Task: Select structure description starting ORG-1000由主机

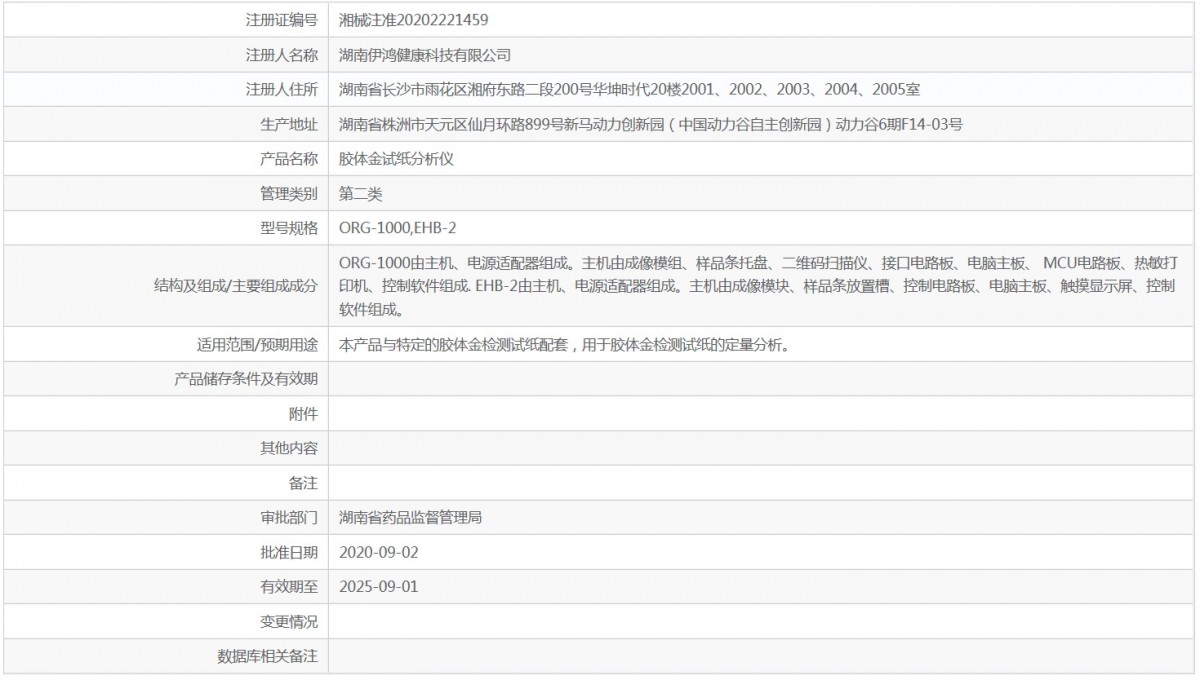Action: (757, 286)
